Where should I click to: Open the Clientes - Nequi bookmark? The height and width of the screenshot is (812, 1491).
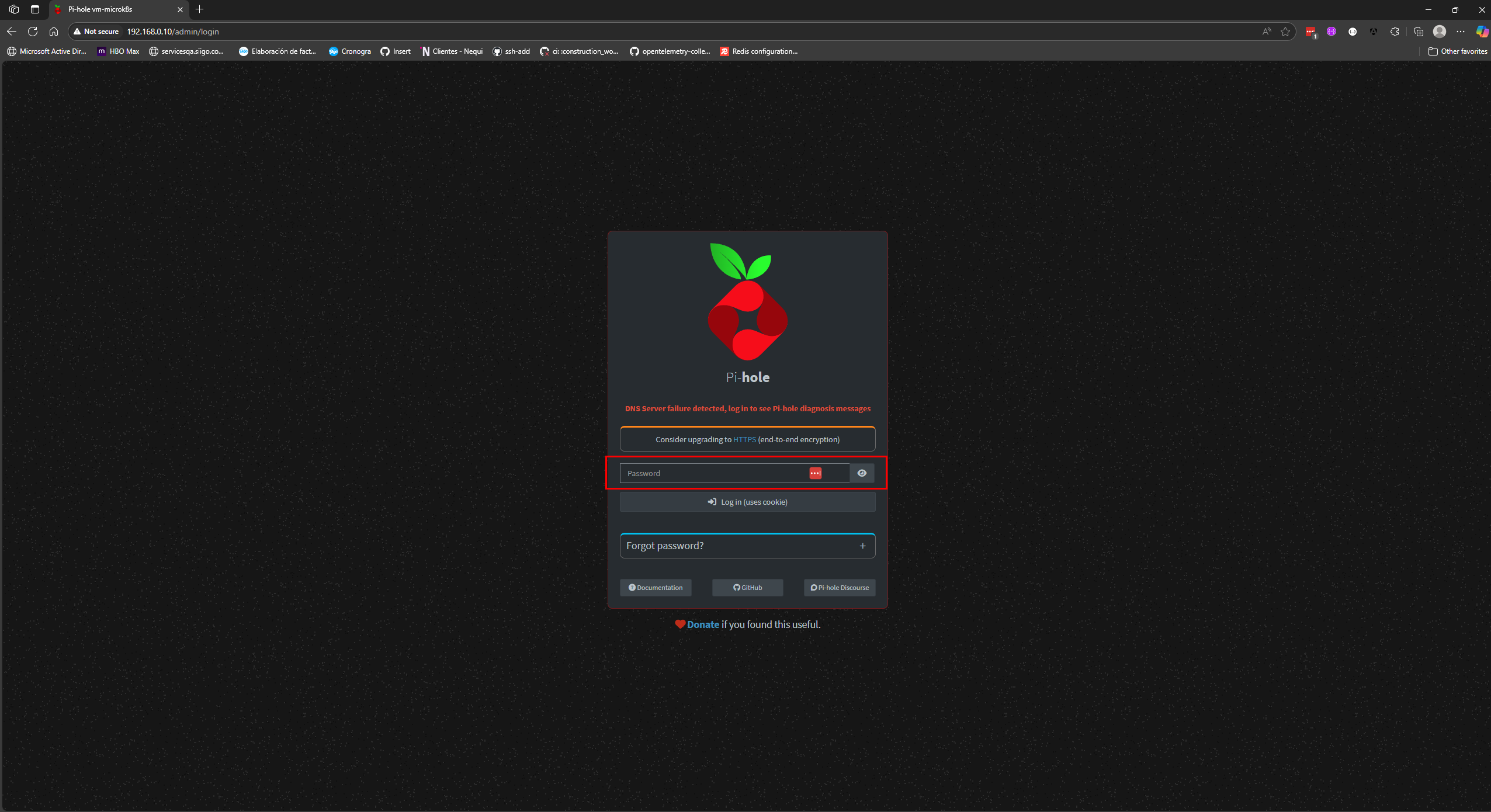click(x=452, y=51)
